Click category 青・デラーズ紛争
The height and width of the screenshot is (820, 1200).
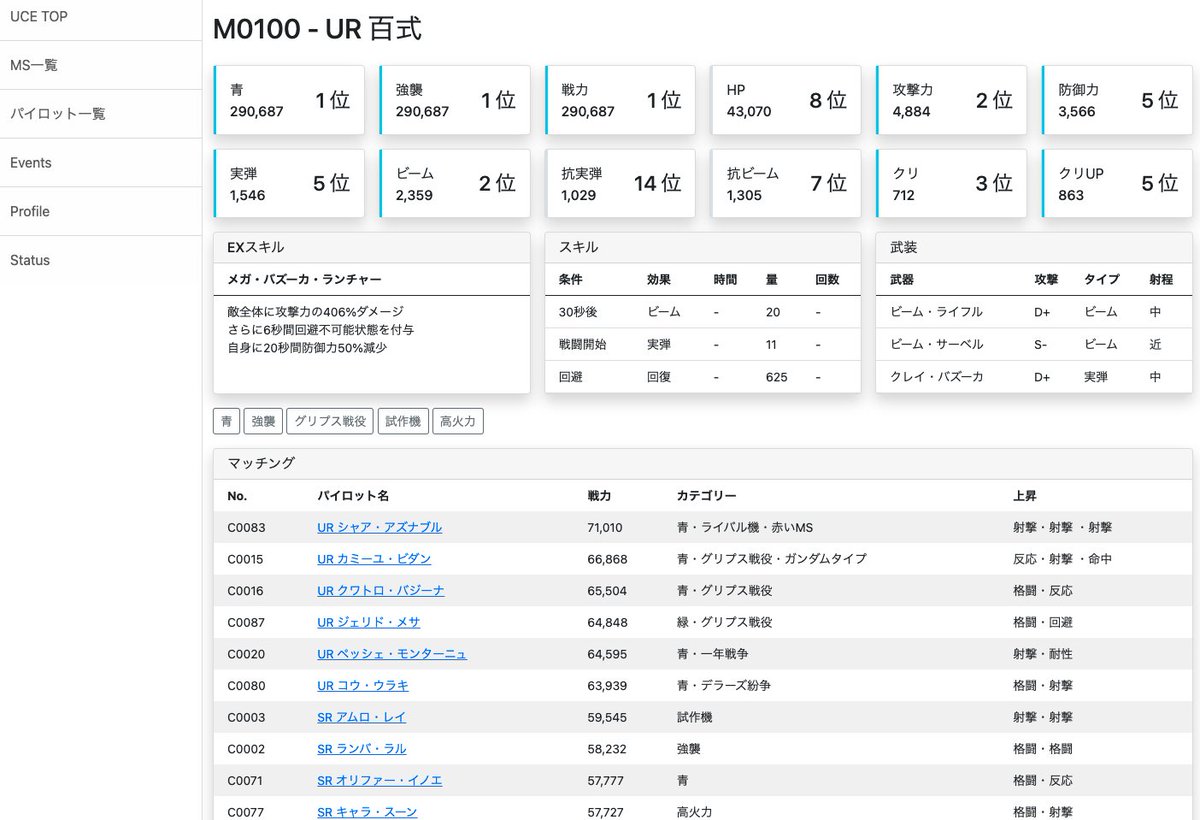pos(725,686)
